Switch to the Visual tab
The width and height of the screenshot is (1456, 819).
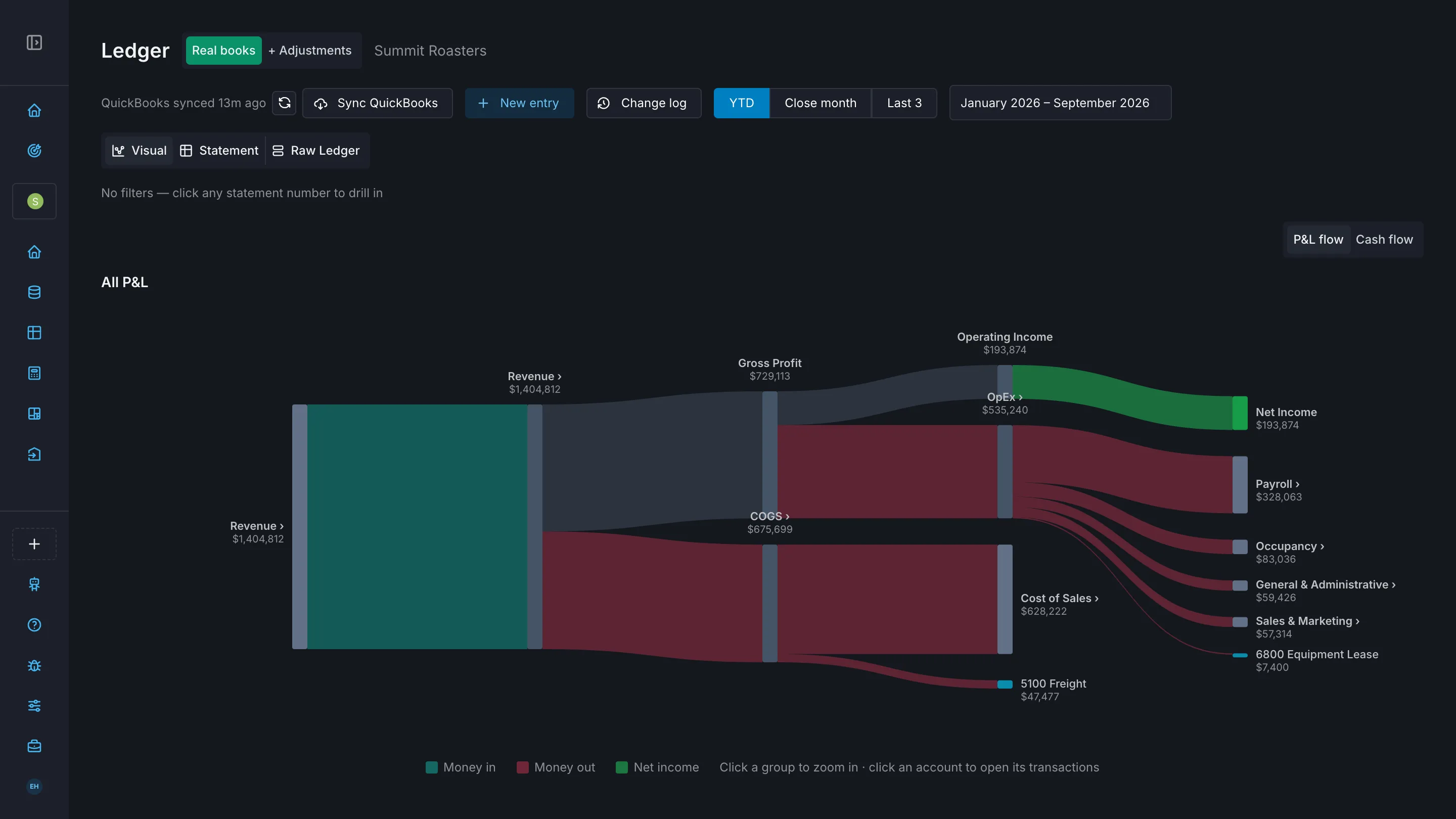click(139, 150)
